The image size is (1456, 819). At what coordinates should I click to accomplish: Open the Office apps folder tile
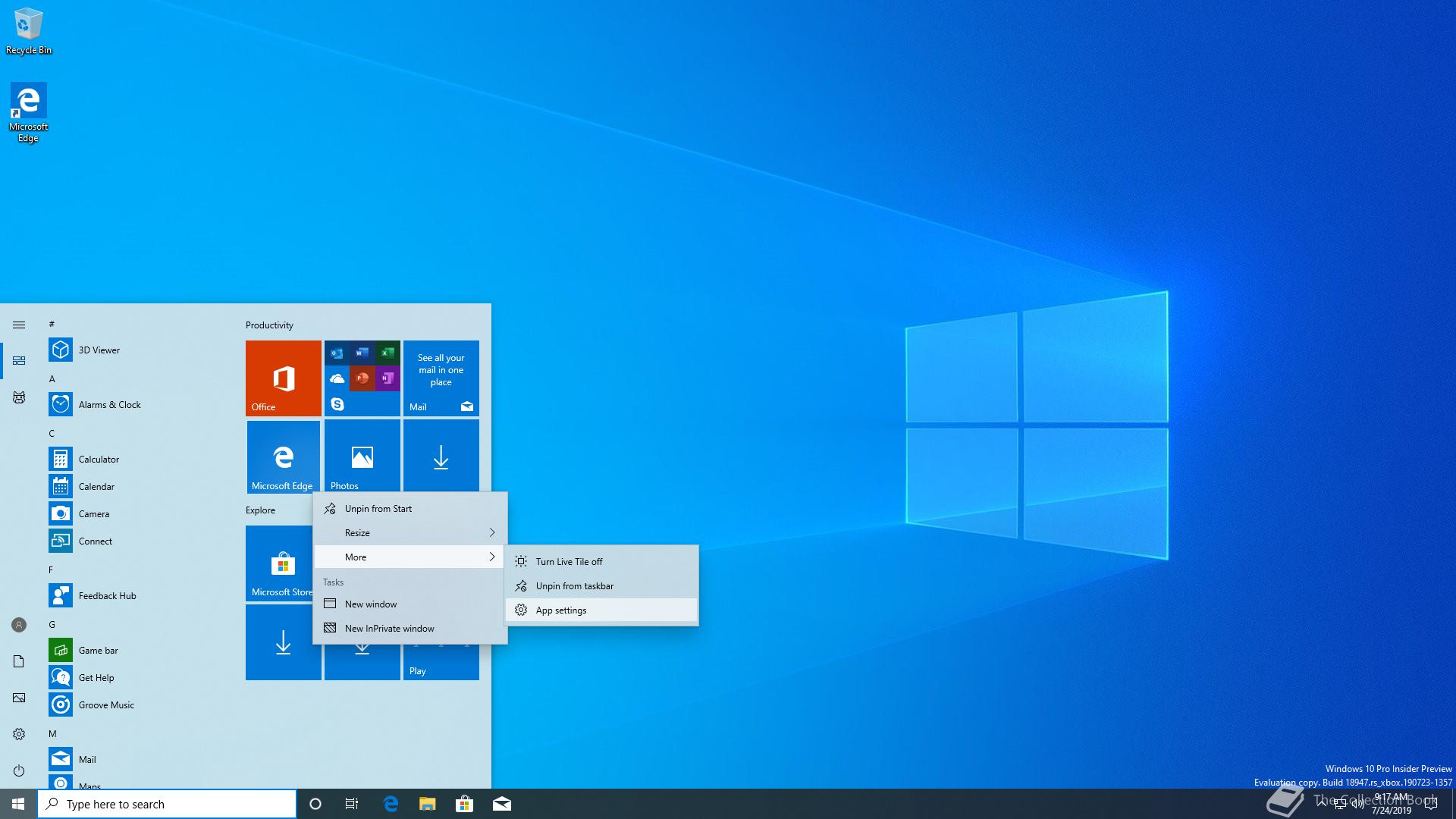(x=362, y=378)
